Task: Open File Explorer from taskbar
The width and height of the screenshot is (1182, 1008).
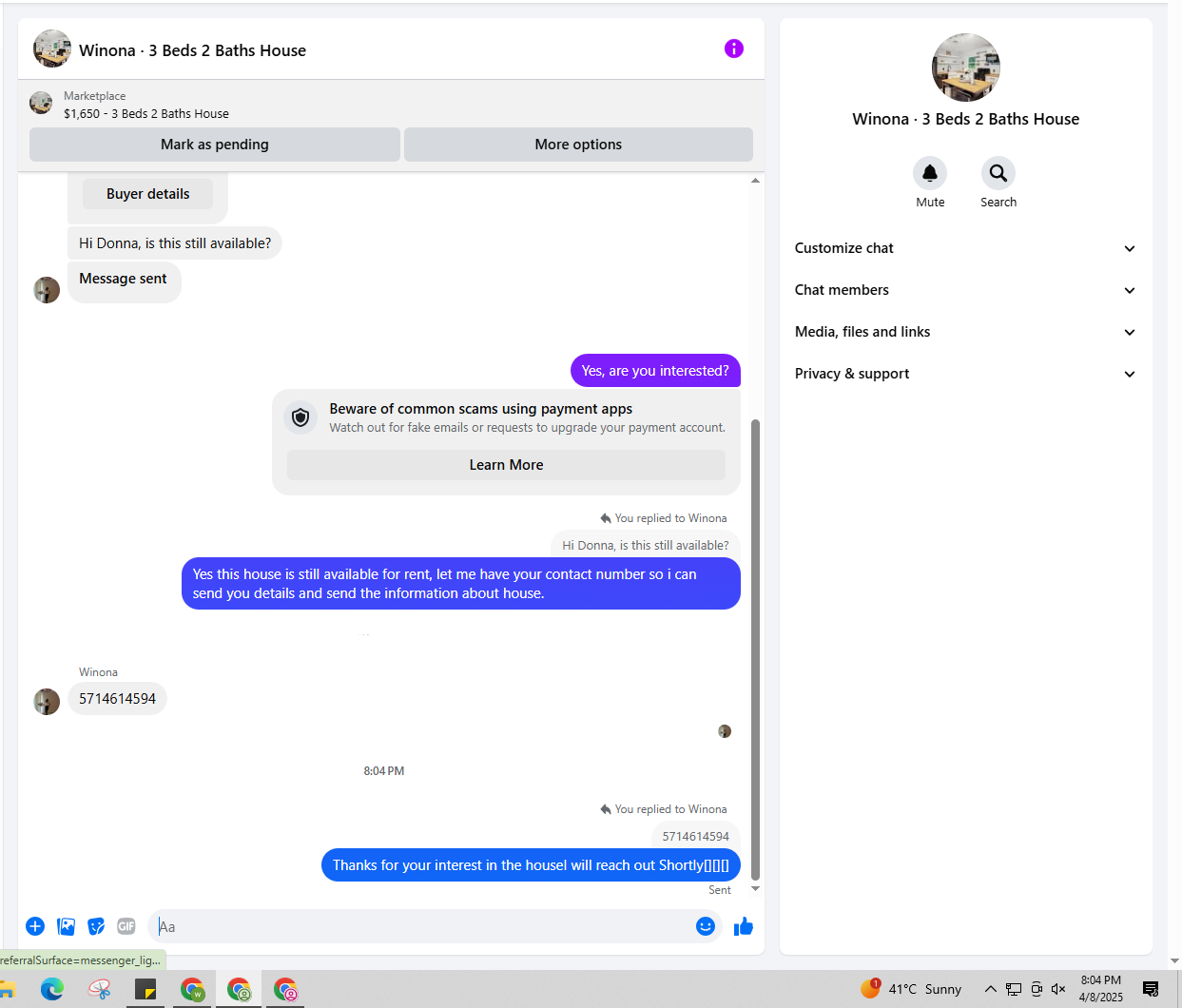Action: 7,989
